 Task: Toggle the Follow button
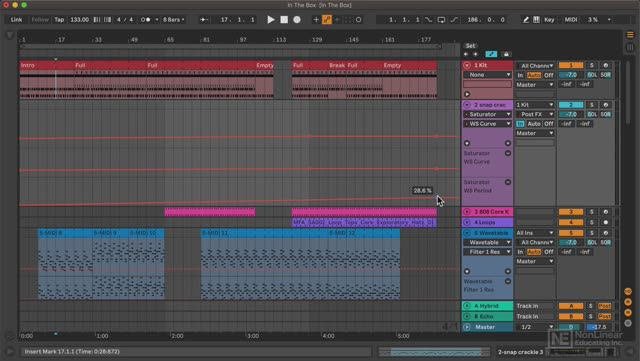point(40,20)
